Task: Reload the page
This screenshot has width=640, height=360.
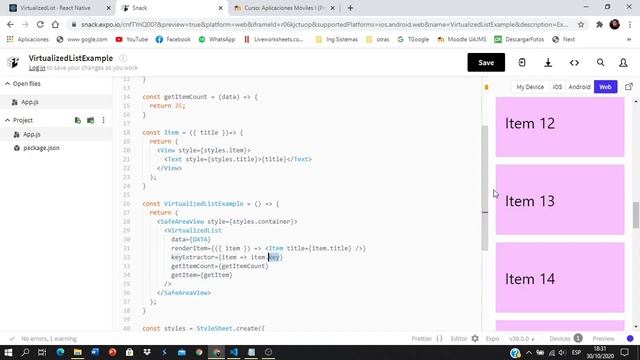Action: point(40,24)
